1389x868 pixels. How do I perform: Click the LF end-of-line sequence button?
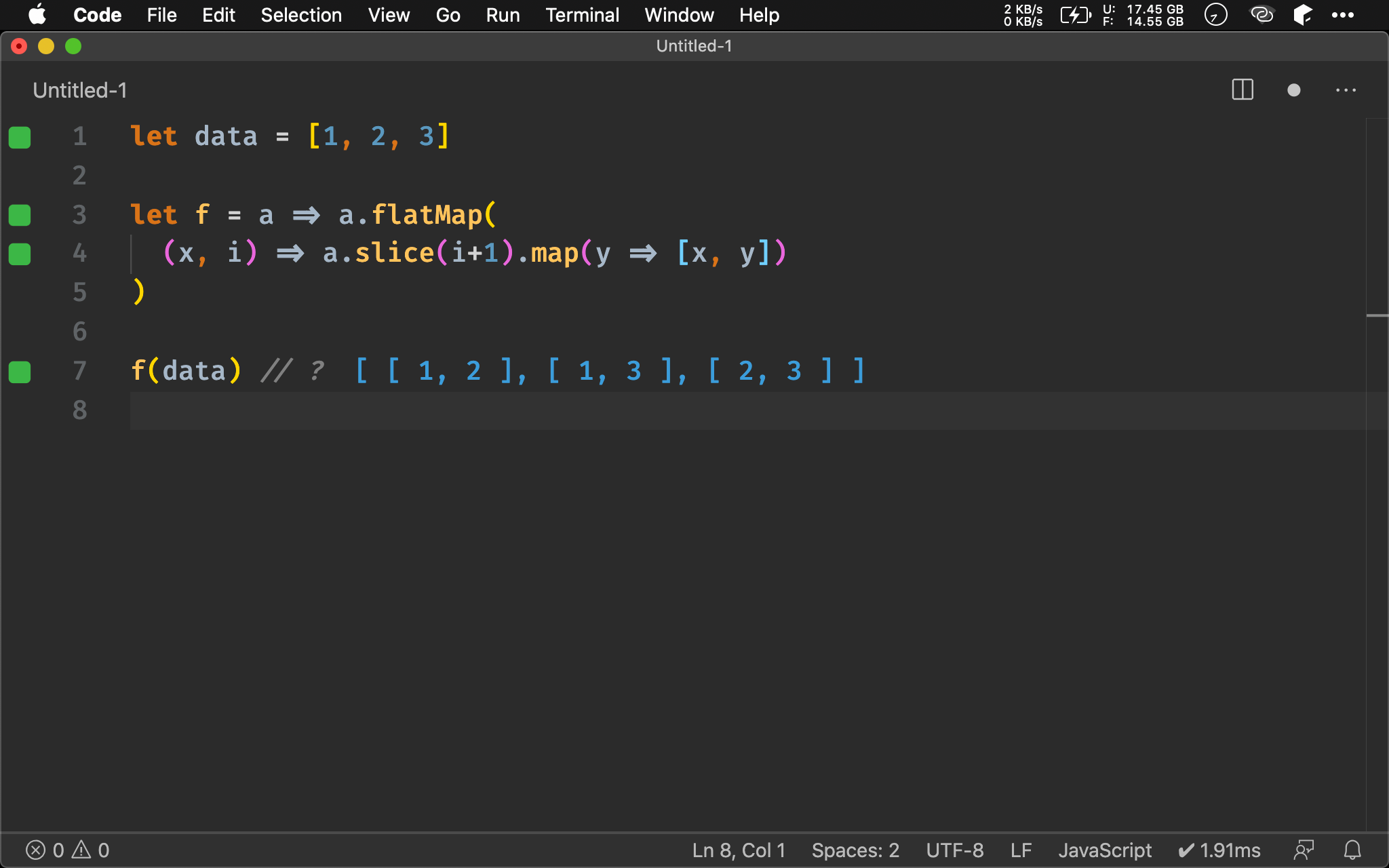tap(1021, 850)
